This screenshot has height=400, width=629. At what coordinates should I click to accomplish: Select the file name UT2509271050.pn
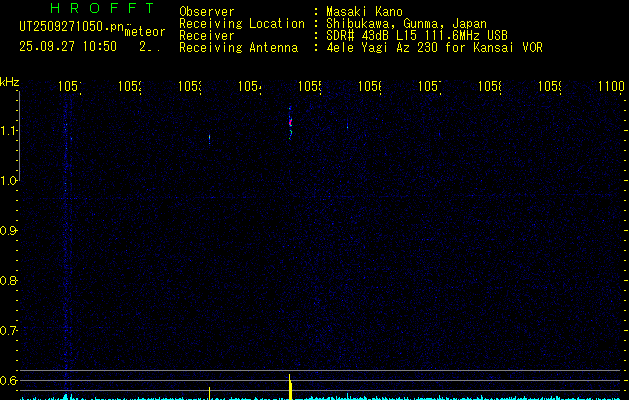coord(72,27)
